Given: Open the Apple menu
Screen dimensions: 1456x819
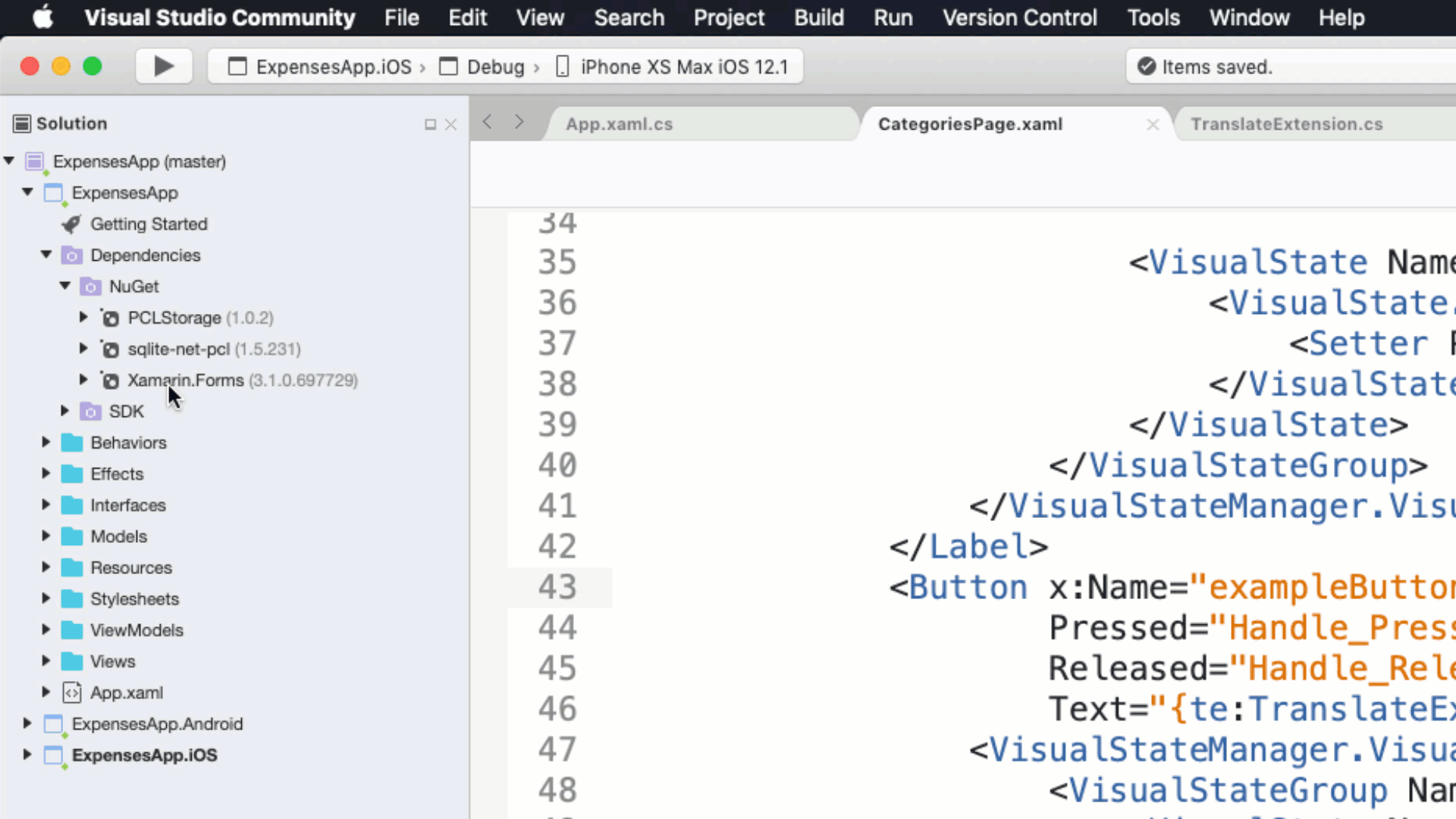Looking at the screenshot, I should pos(43,17).
